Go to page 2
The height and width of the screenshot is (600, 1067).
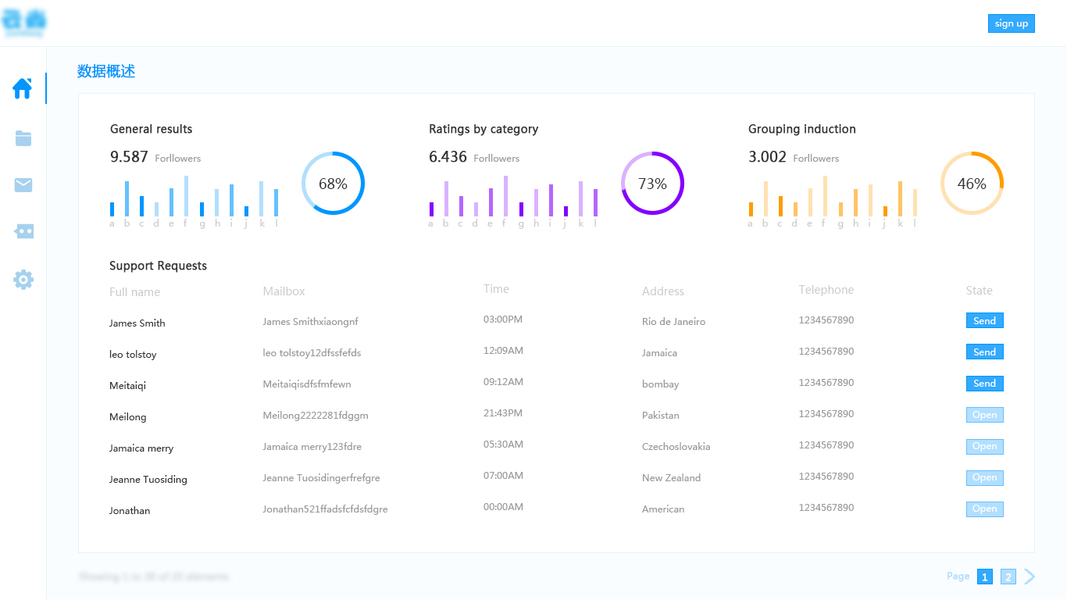pyautogui.click(x=1008, y=577)
